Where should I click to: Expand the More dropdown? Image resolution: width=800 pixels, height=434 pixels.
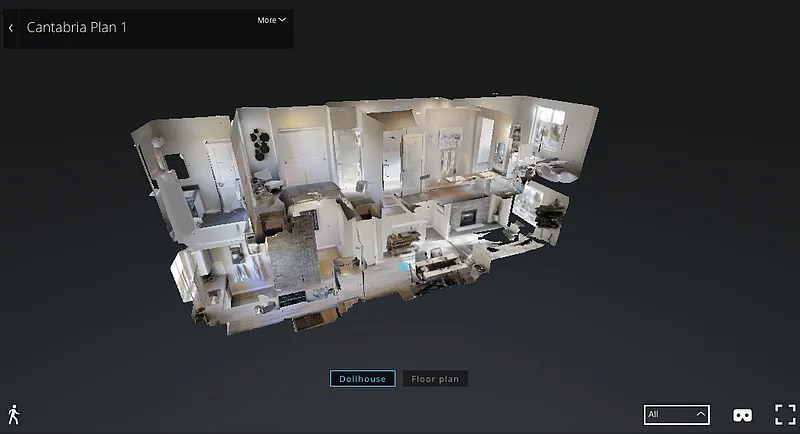coord(271,20)
